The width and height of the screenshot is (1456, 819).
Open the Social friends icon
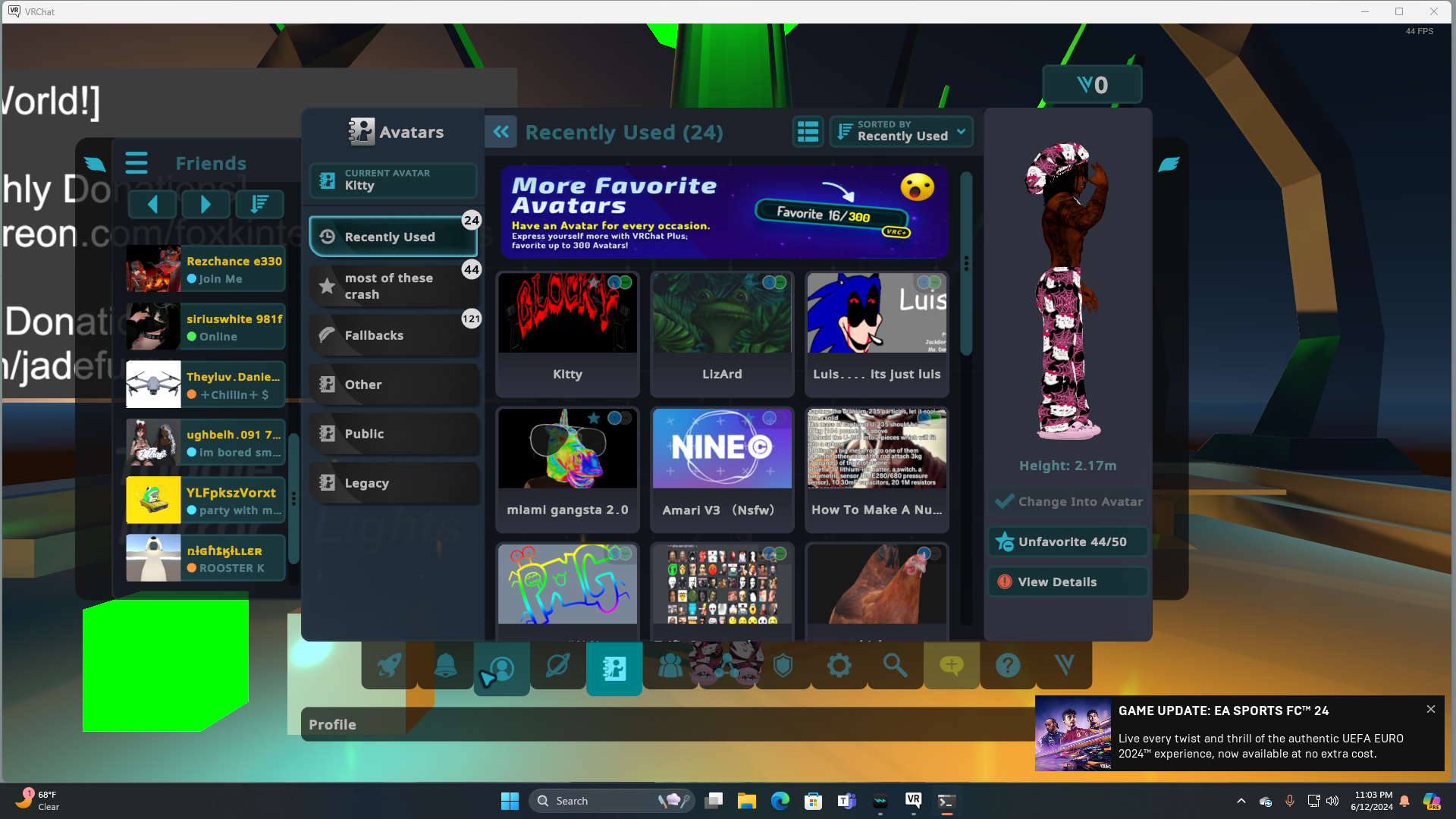tap(670, 667)
